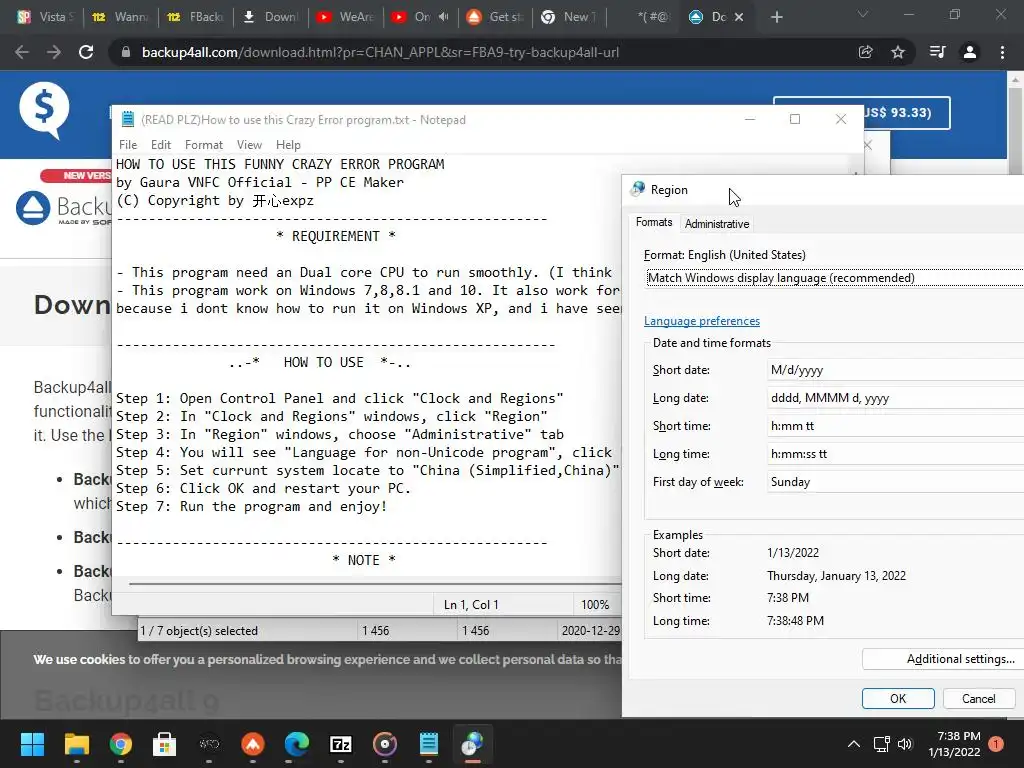This screenshot has width=1024, height=768.
Task: Click the Region dialog title icon
Action: [x=638, y=189]
